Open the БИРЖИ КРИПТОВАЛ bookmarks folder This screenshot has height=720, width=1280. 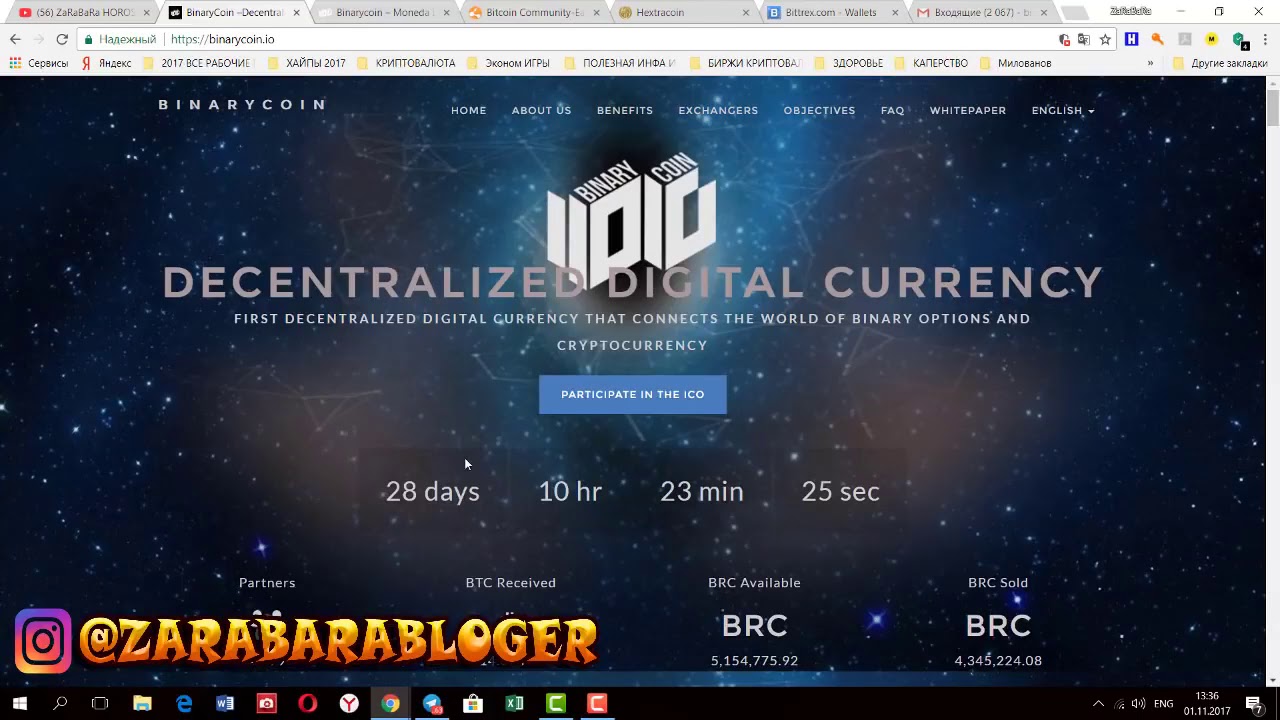click(x=745, y=63)
